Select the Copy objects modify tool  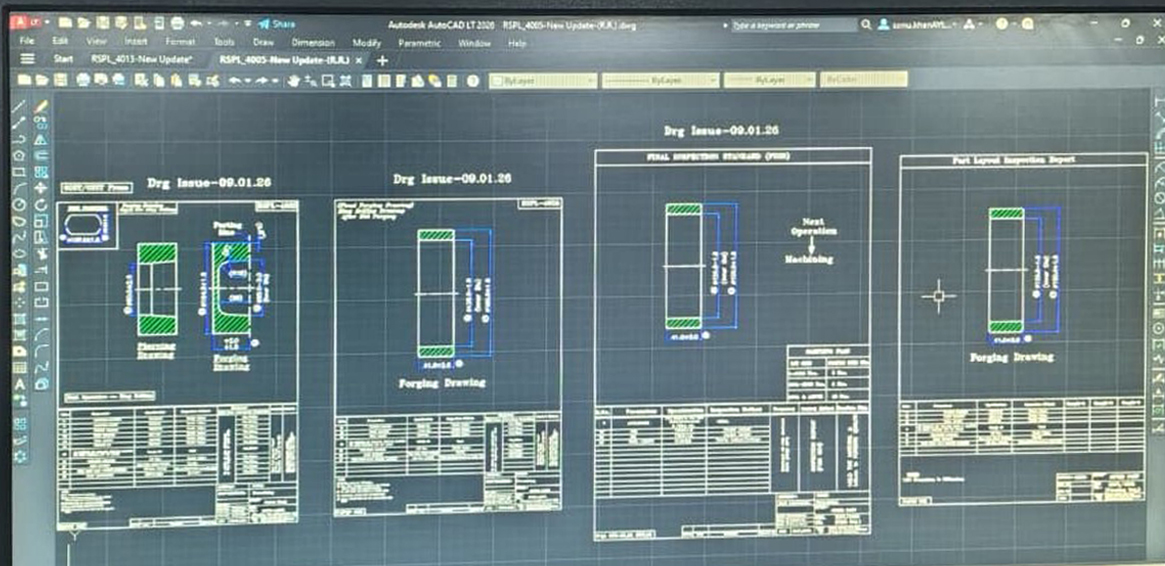(41, 123)
